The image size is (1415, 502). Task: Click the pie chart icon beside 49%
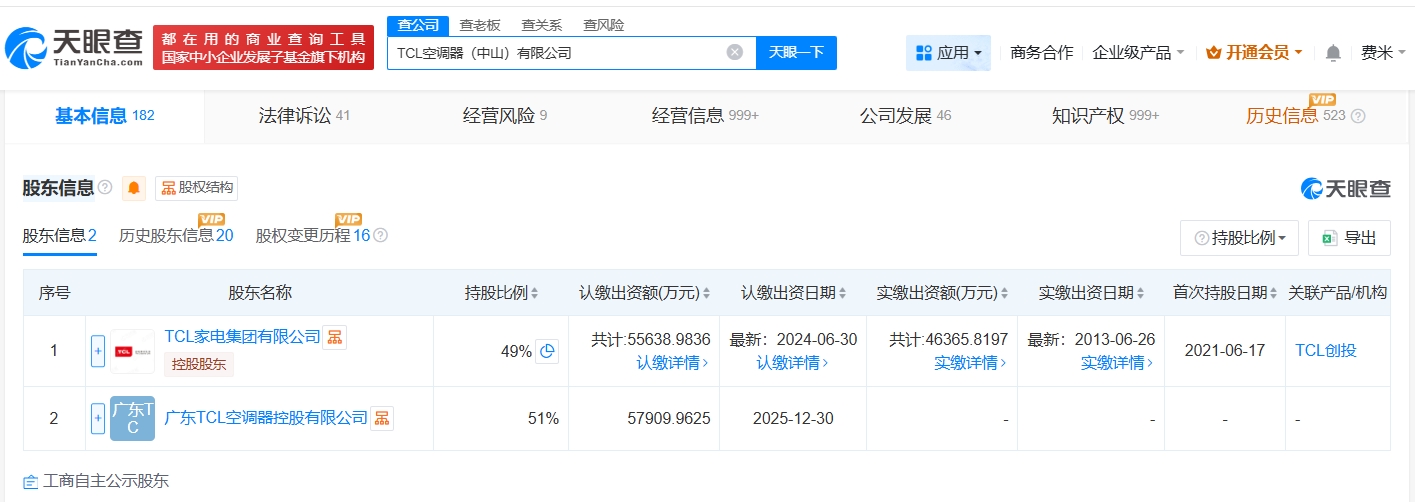coord(547,351)
